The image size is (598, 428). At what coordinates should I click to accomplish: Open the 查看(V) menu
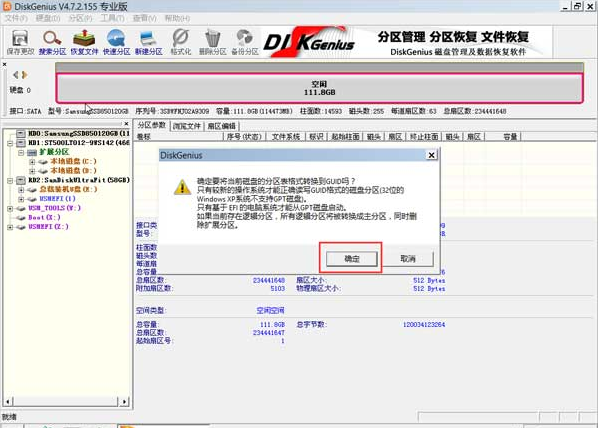144,18
